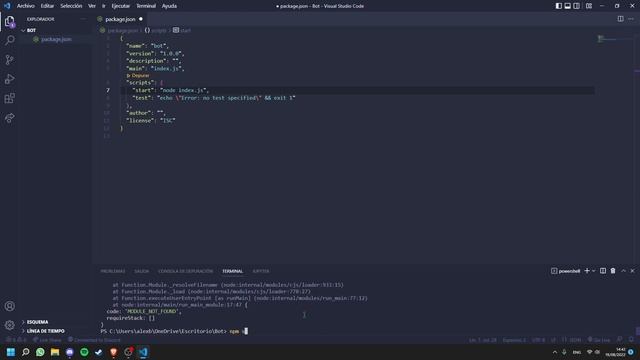
Task: Click Explorer panel more actions ellipsis
Action: pyautogui.click(x=84, y=19)
